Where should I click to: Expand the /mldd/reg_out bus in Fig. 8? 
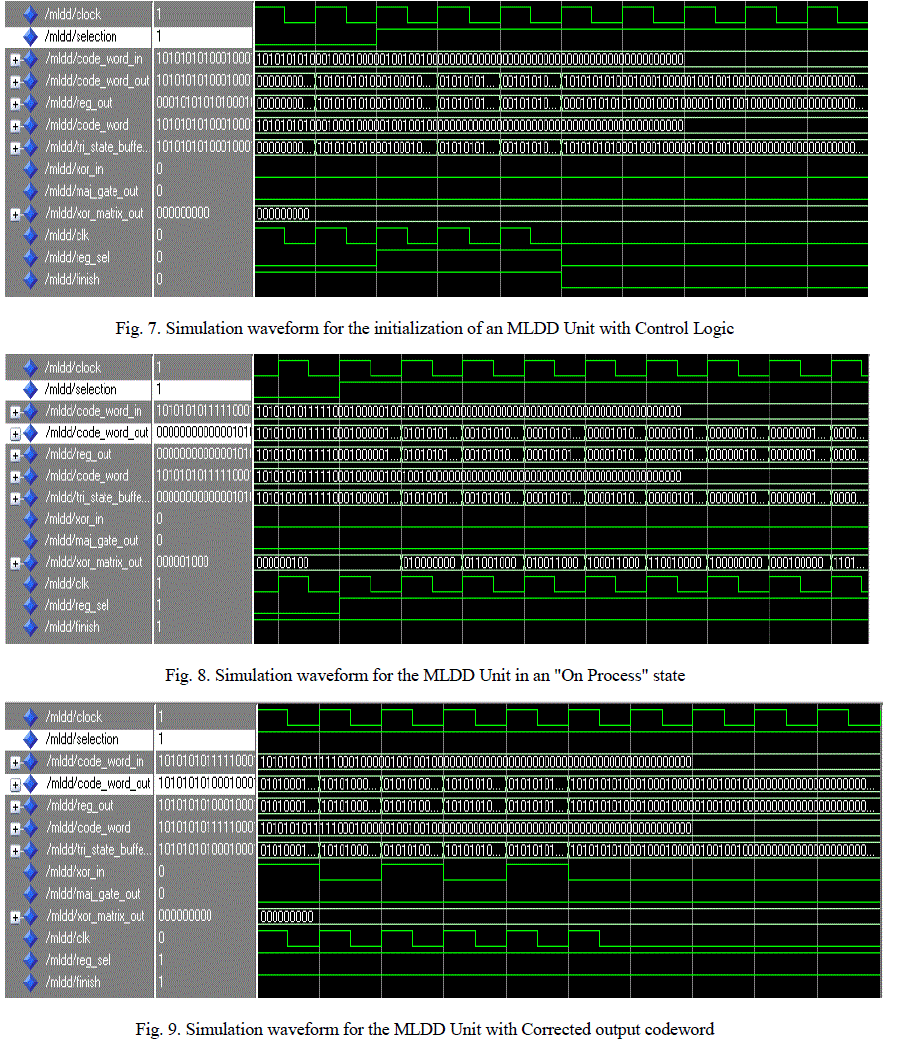(14, 454)
